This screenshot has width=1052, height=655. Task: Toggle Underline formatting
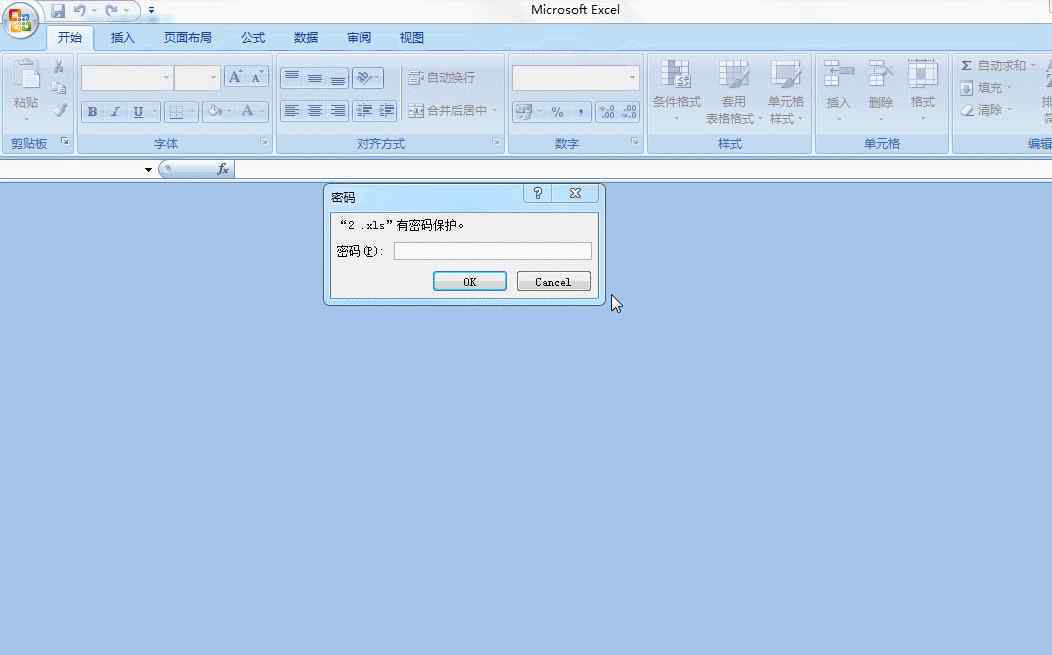pyautogui.click(x=138, y=111)
